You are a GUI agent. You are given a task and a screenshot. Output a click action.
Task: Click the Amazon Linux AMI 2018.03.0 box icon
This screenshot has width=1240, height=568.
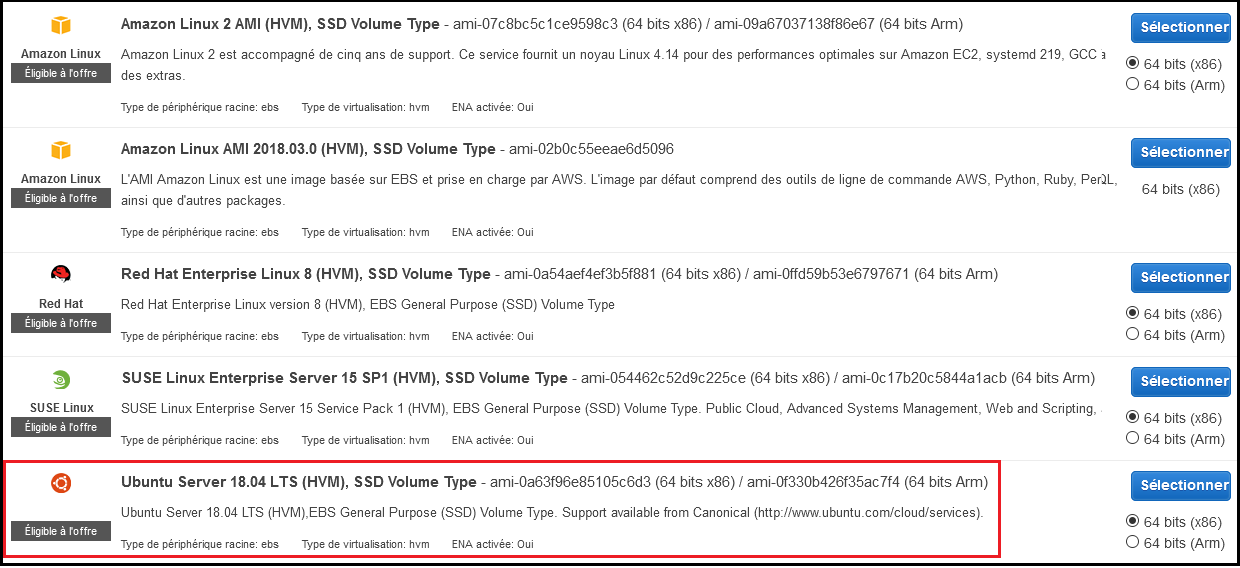61,151
